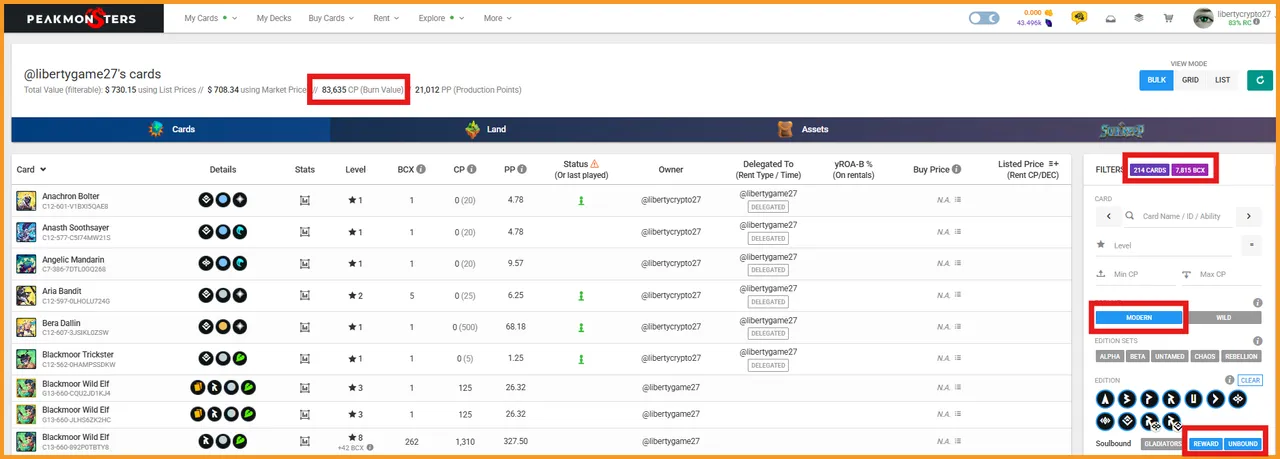Image resolution: width=1280 pixels, height=459 pixels.
Task: Toggle the WILD format filter
Action: (x=1223, y=317)
